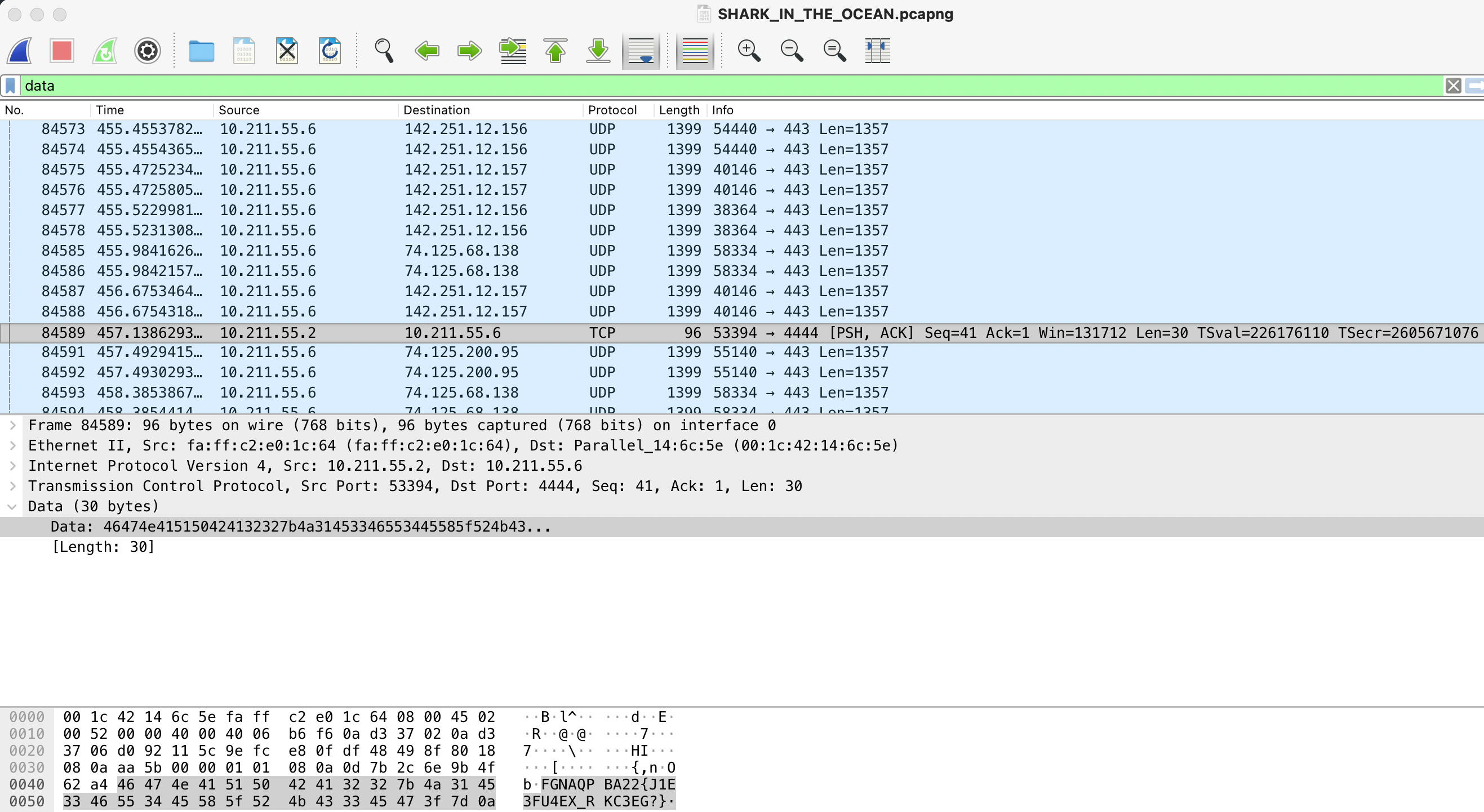Sort by the No. column header

(45, 110)
